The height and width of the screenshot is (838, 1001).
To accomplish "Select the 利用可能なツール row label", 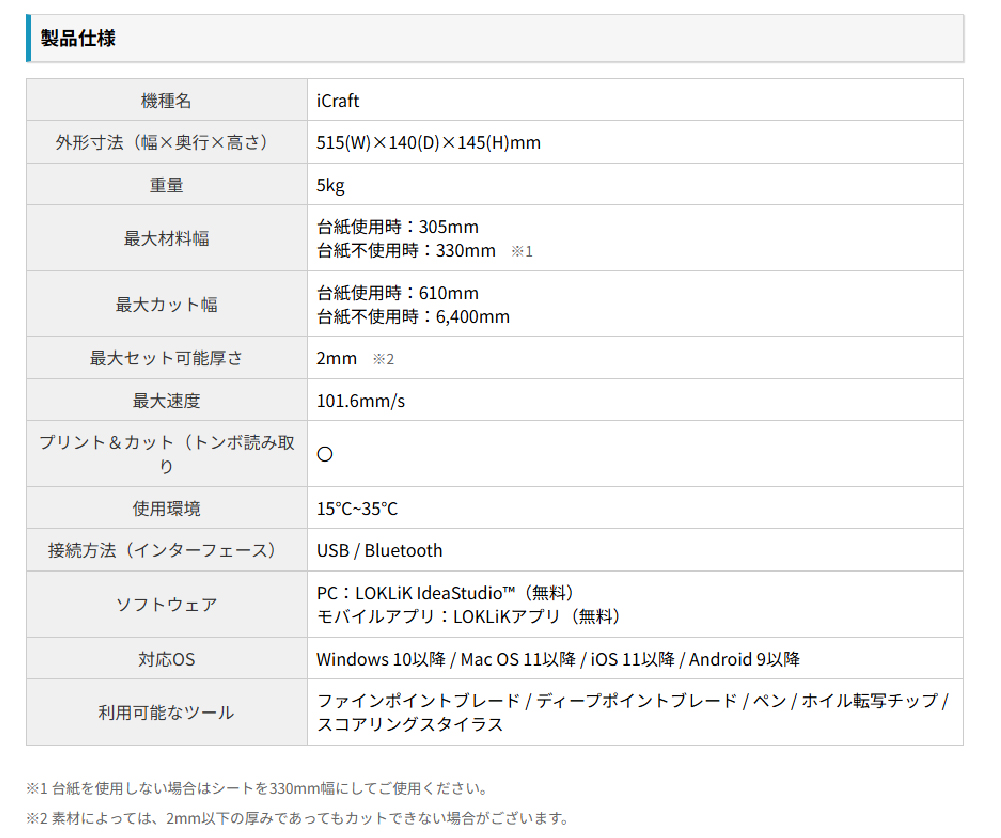I will tap(166, 712).
